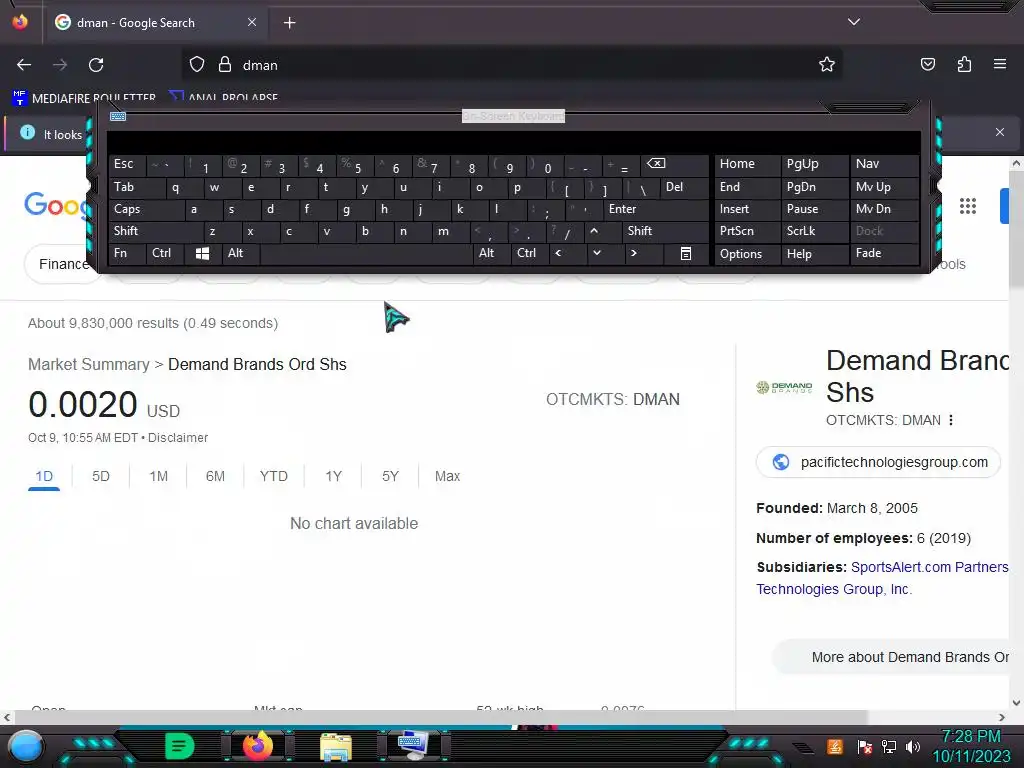Select the Max chart tab
This screenshot has width=1024, height=768.
click(x=447, y=476)
